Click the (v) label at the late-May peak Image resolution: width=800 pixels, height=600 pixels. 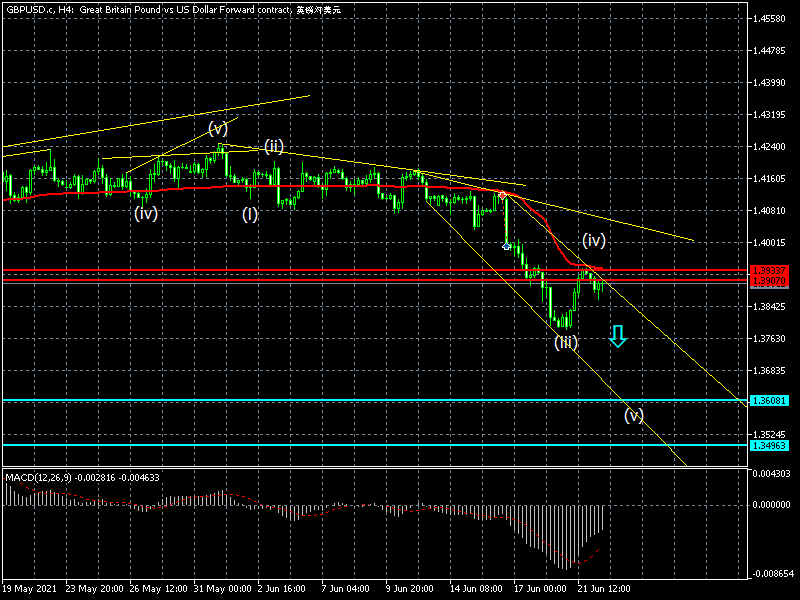[218, 128]
